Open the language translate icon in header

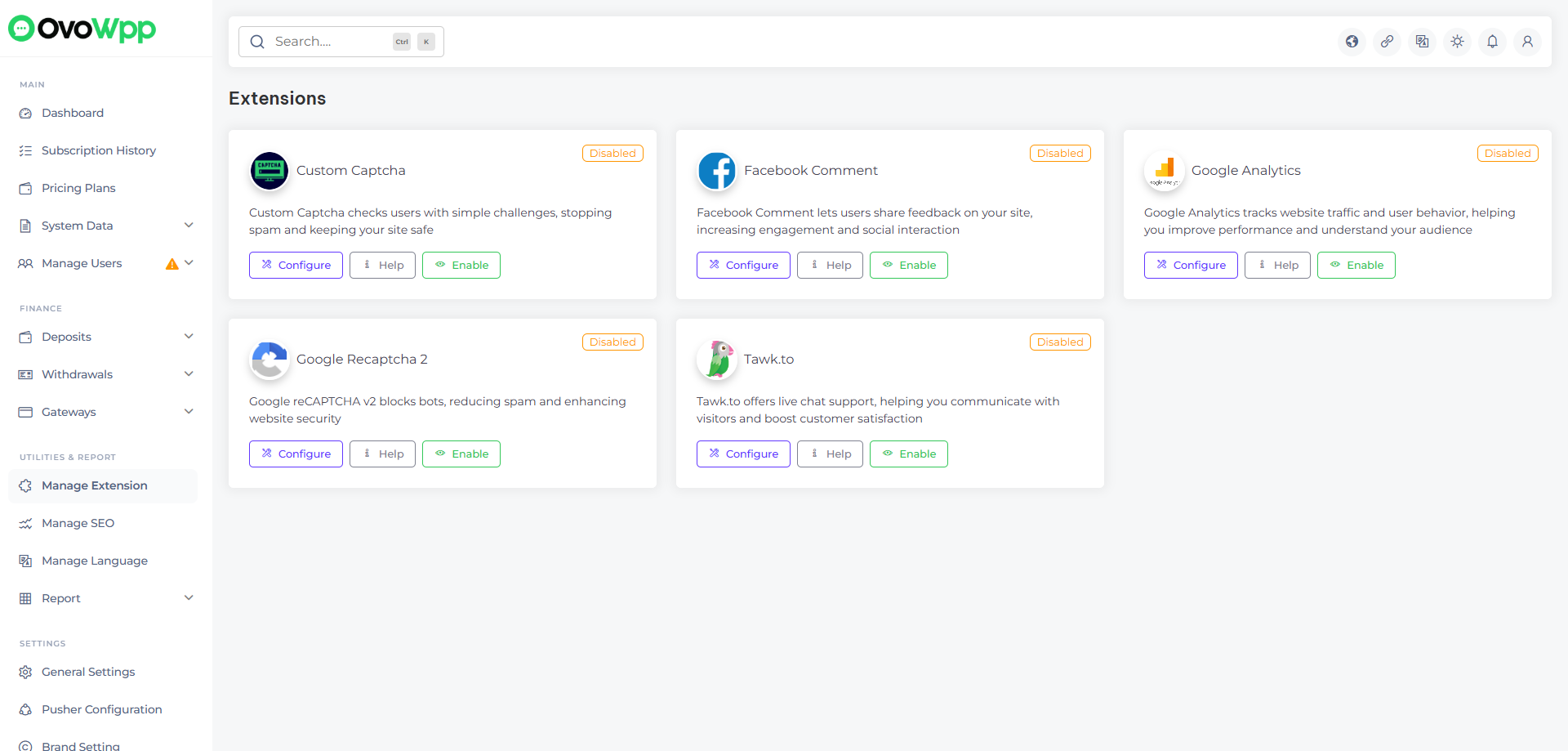tap(1423, 42)
